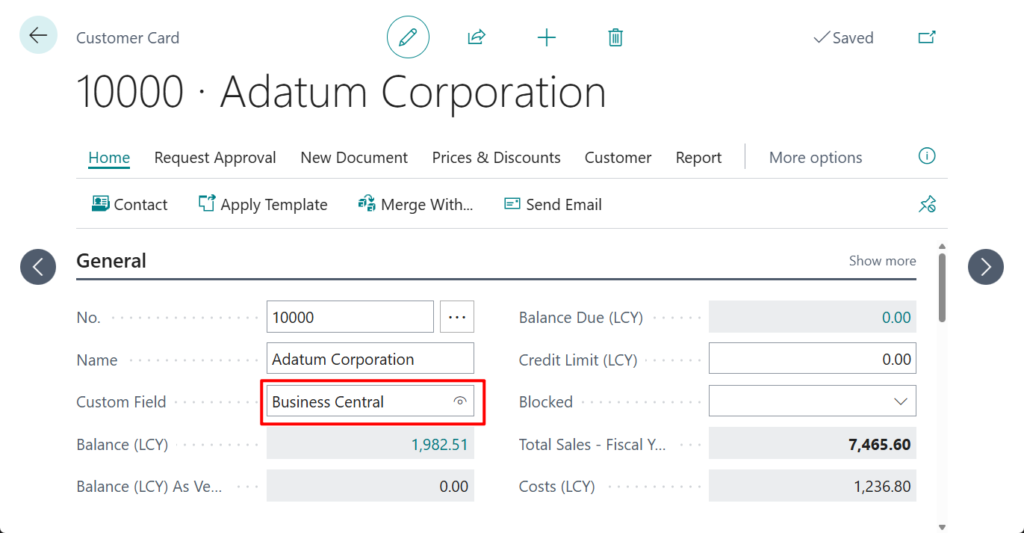Click the No. field ellipsis button

(x=457, y=317)
